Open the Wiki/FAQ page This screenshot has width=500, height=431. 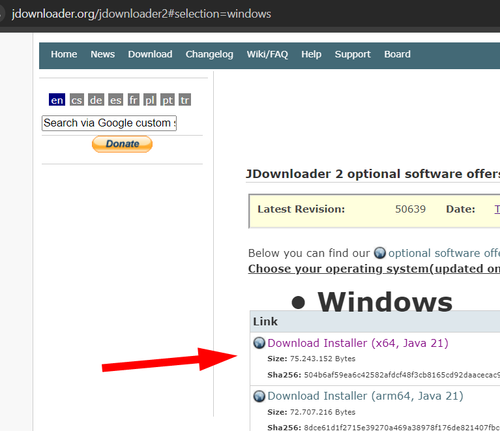click(x=267, y=54)
